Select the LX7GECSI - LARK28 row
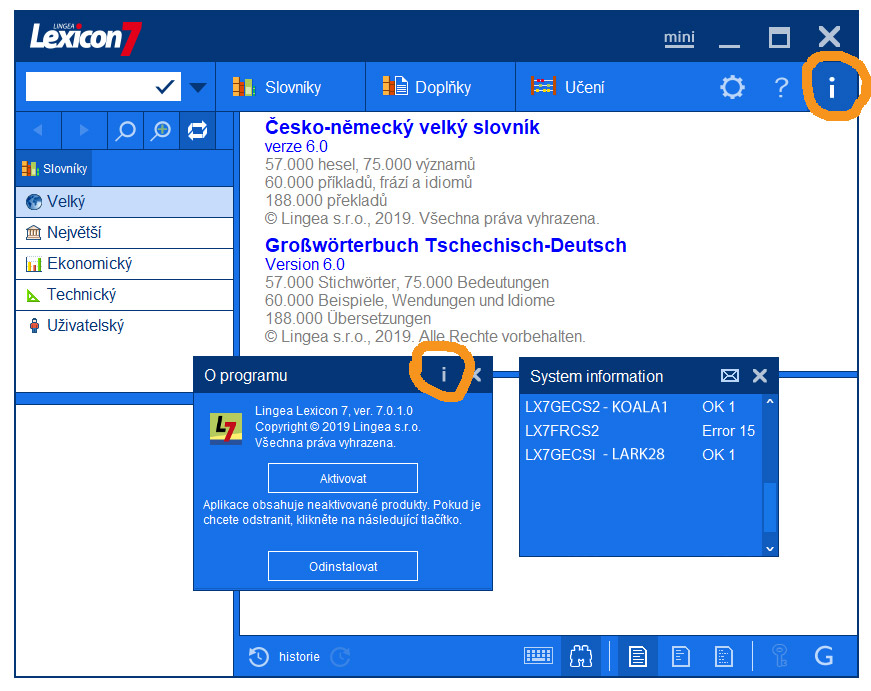 (x=641, y=455)
